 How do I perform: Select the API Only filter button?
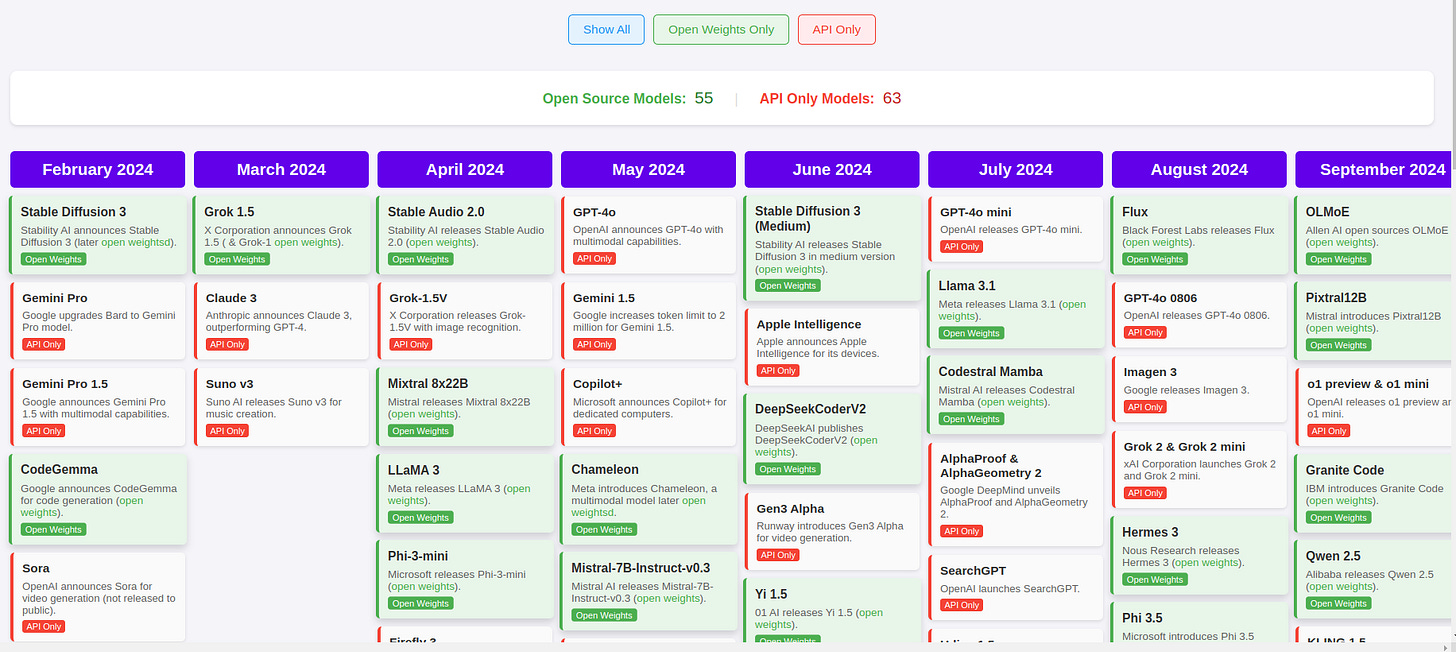pyautogui.click(x=836, y=30)
